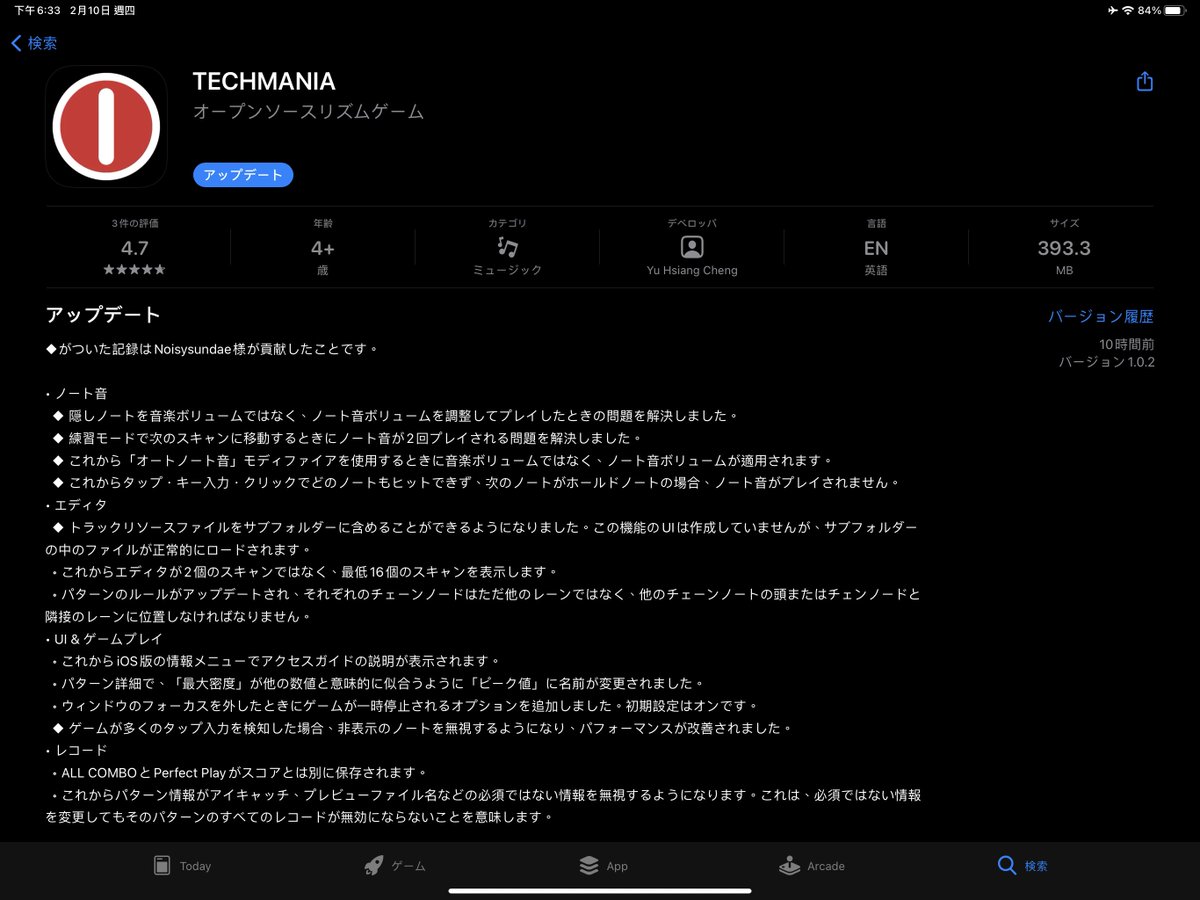Tap the EN language info
Image resolution: width=1200 pixels, height=900 pixels.
tap(876, 248)
